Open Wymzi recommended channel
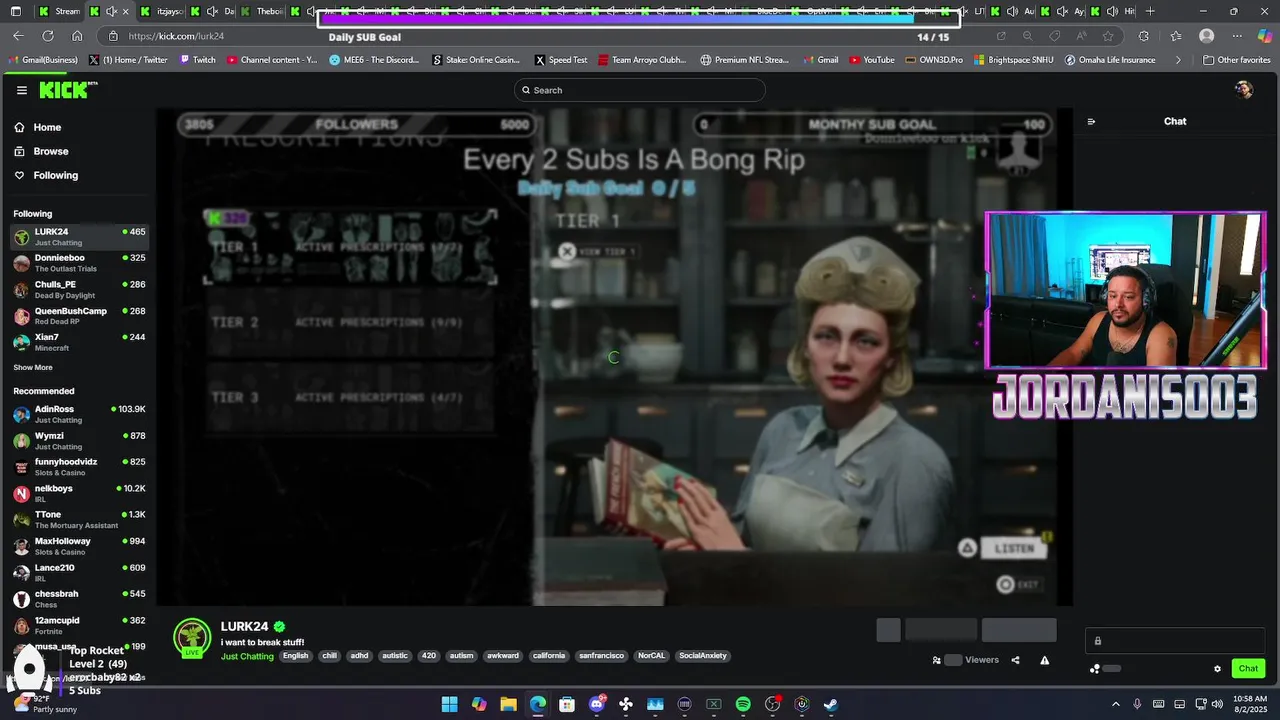The height and width of the screenshot is (720, 1280). 78,441
